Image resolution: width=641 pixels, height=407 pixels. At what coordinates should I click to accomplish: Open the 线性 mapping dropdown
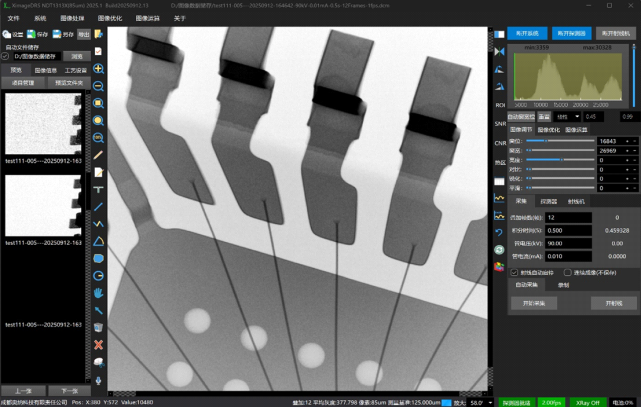point(568,116)
